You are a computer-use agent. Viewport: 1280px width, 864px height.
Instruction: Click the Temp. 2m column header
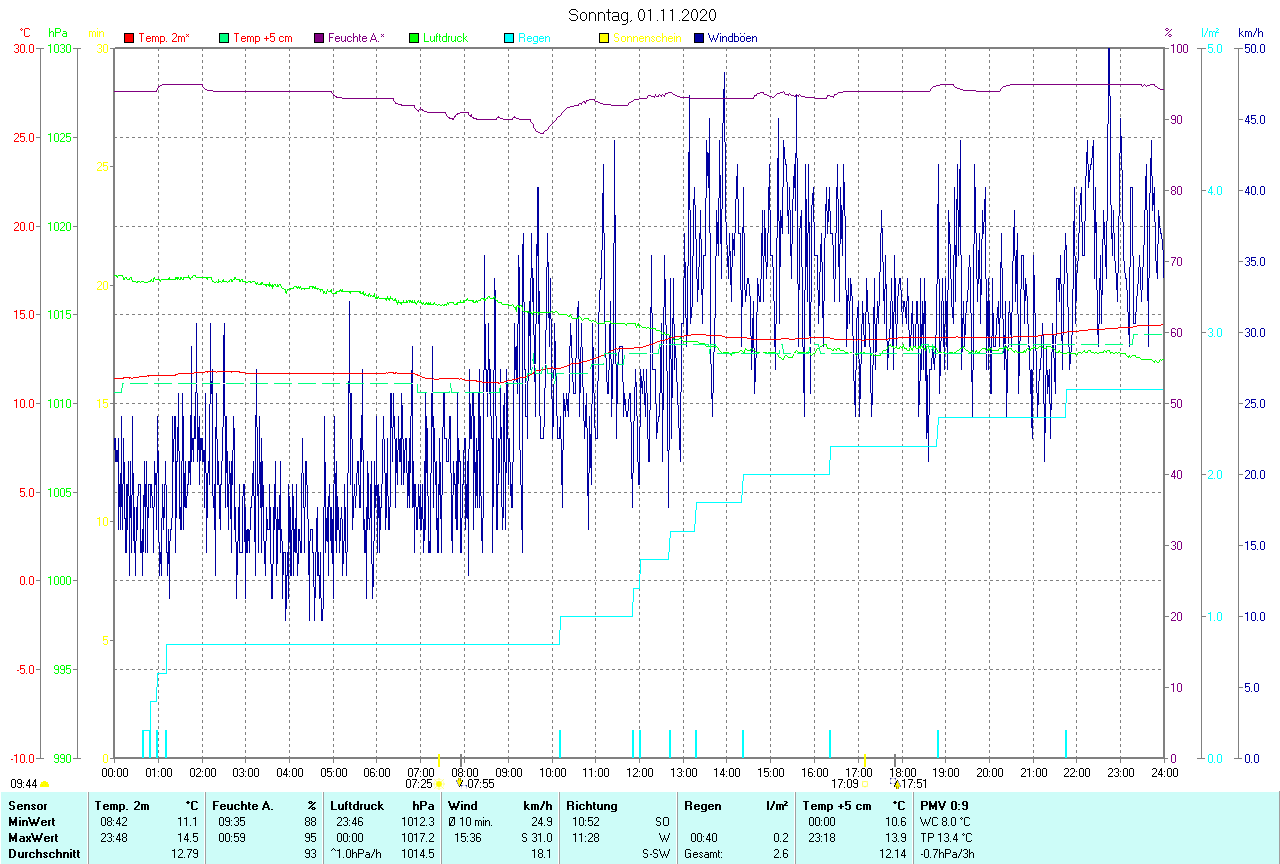click(122, 806)
